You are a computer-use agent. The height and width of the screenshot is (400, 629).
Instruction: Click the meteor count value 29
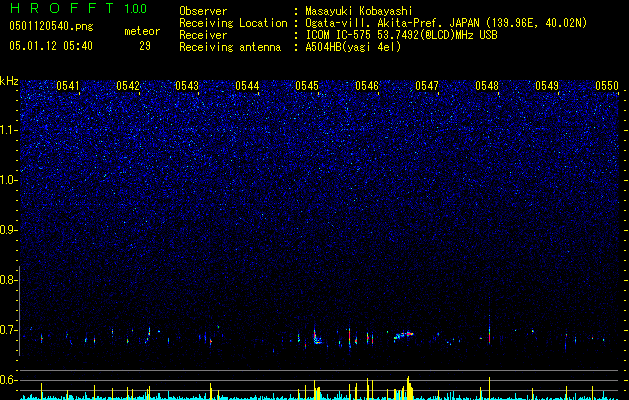pyautogui.click(x=145, y=46)
